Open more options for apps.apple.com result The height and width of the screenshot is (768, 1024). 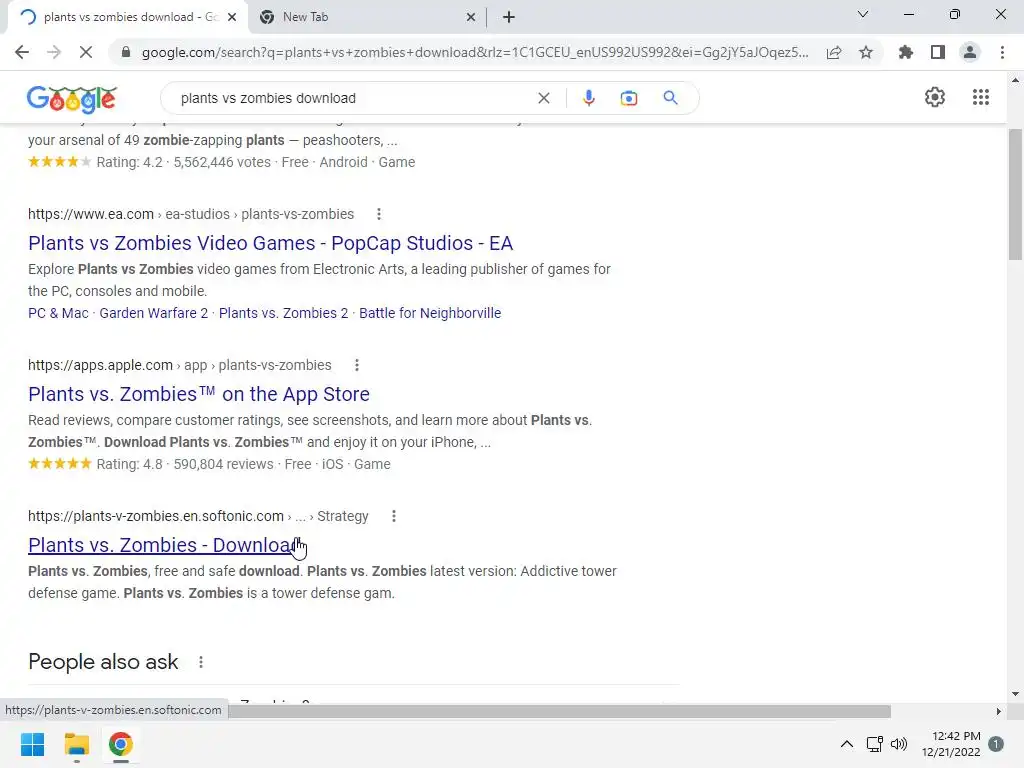tap(357, 365)
